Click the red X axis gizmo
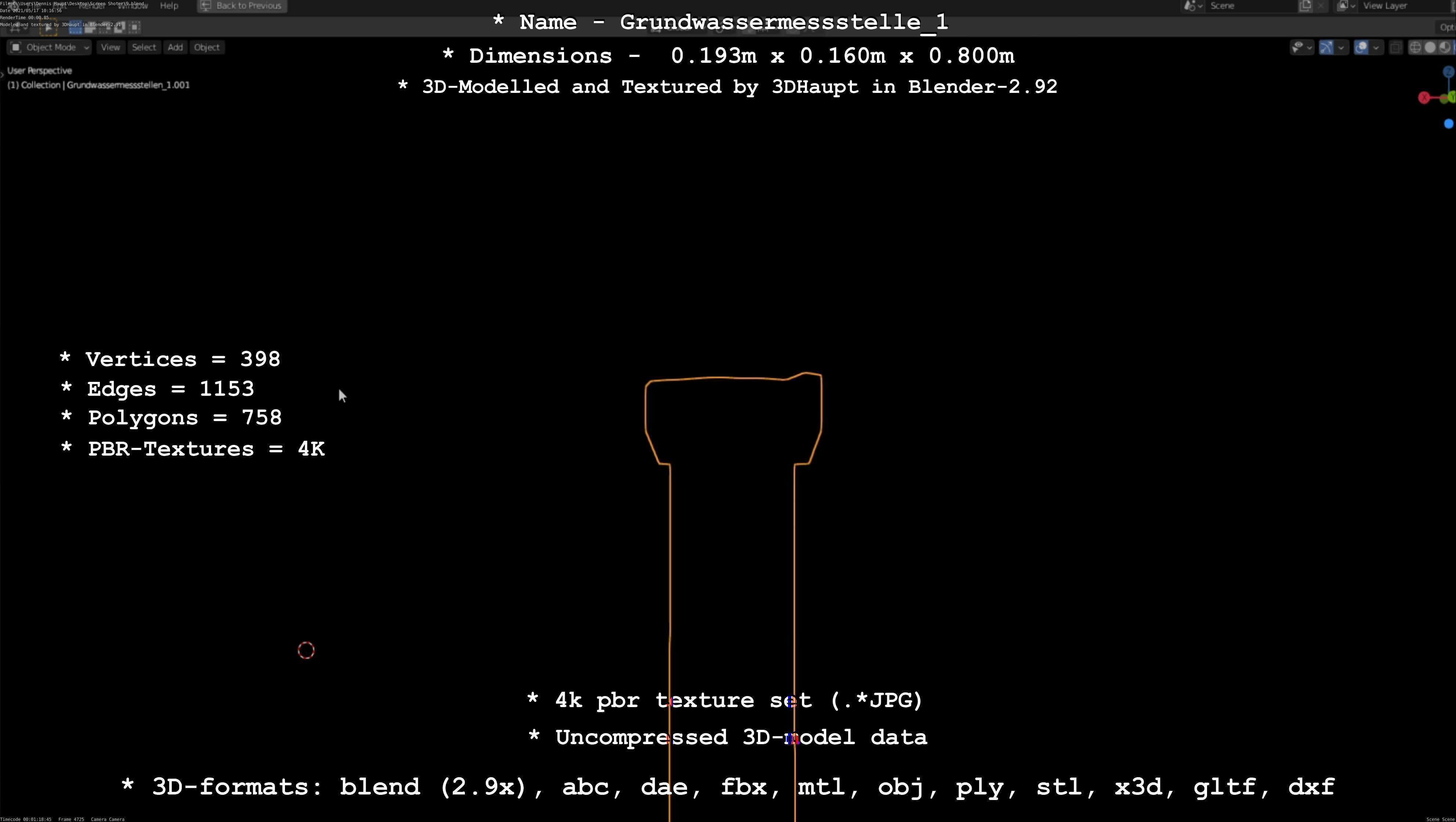1456x822 pixels. click(1424, 98)
